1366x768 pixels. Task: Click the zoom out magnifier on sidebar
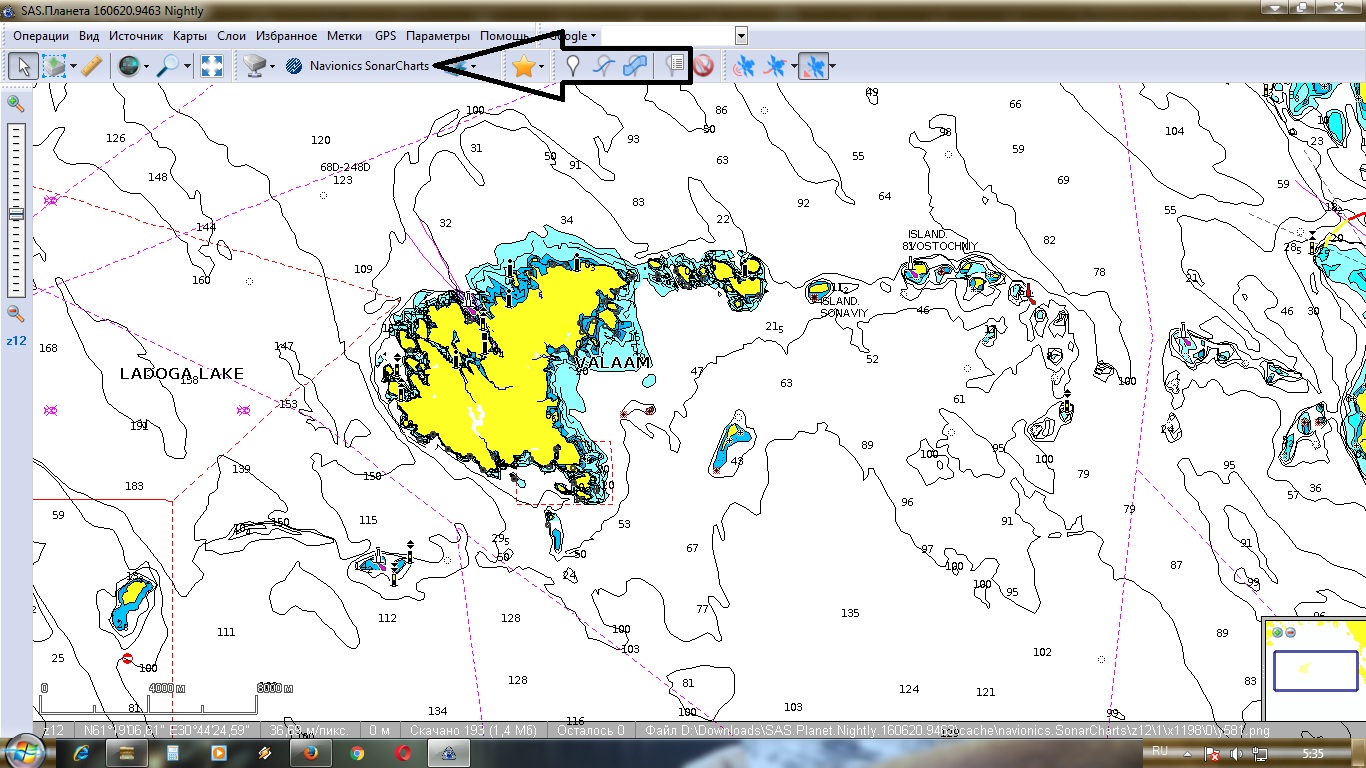coord(15,313)
